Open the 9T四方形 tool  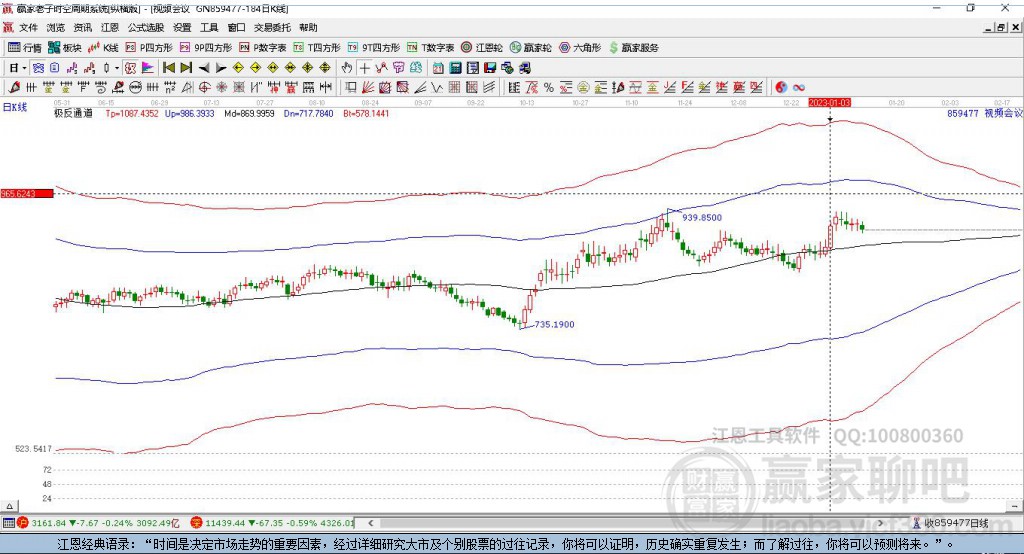coord(374,48)
